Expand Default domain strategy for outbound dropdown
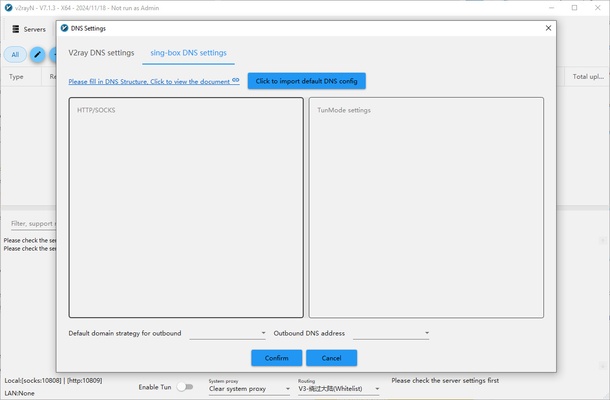Viewport: 610px width, 400px height. pos(228,333)
